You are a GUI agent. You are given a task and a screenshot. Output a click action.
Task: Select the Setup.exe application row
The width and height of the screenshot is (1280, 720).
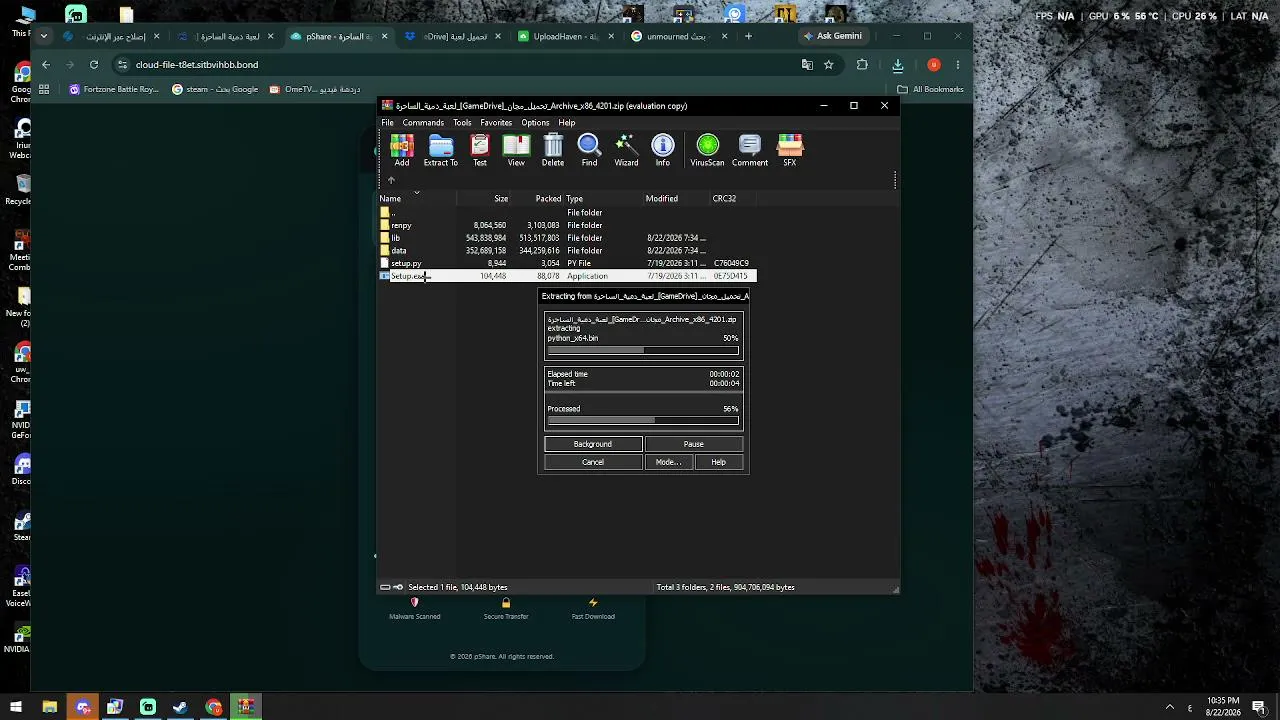[567, 276]
